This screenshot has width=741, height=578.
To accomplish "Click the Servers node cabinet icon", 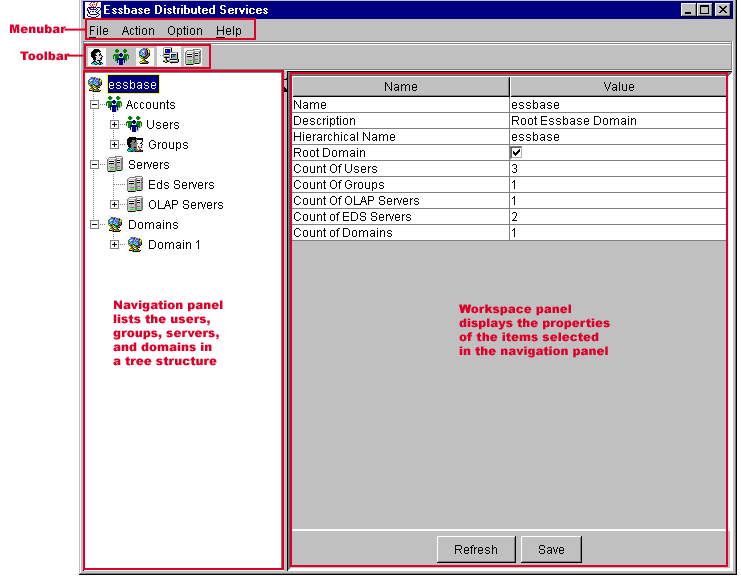I will (x=115, y=164).
